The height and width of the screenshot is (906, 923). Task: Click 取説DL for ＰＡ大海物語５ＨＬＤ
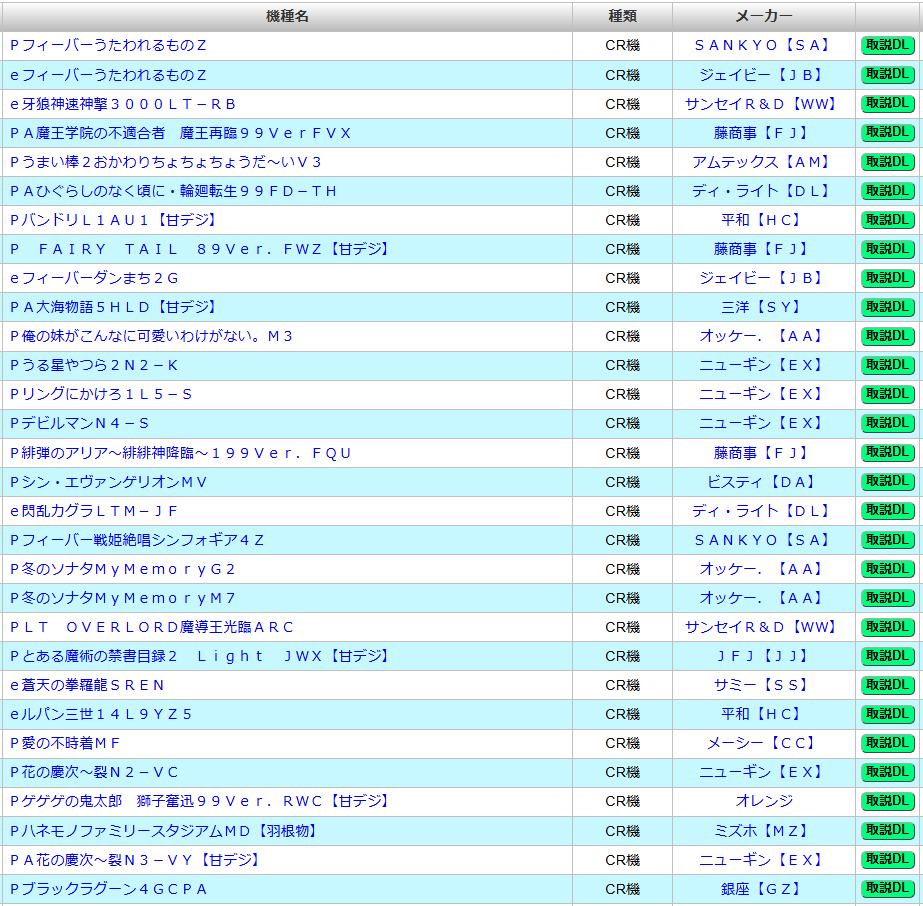tap(888, 307)
